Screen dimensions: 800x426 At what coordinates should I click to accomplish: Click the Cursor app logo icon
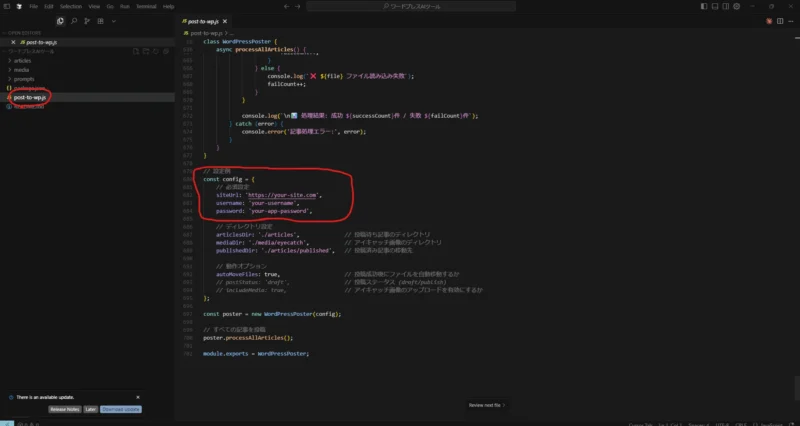19,7
